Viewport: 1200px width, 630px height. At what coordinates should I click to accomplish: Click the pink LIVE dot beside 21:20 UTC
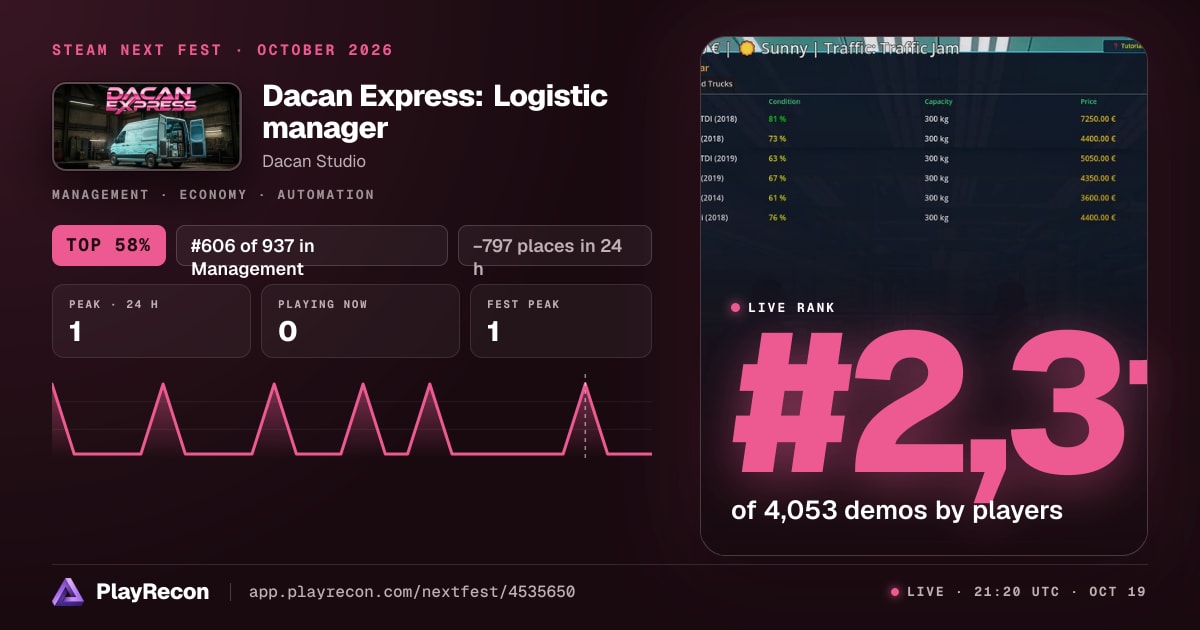coord(895,592)
